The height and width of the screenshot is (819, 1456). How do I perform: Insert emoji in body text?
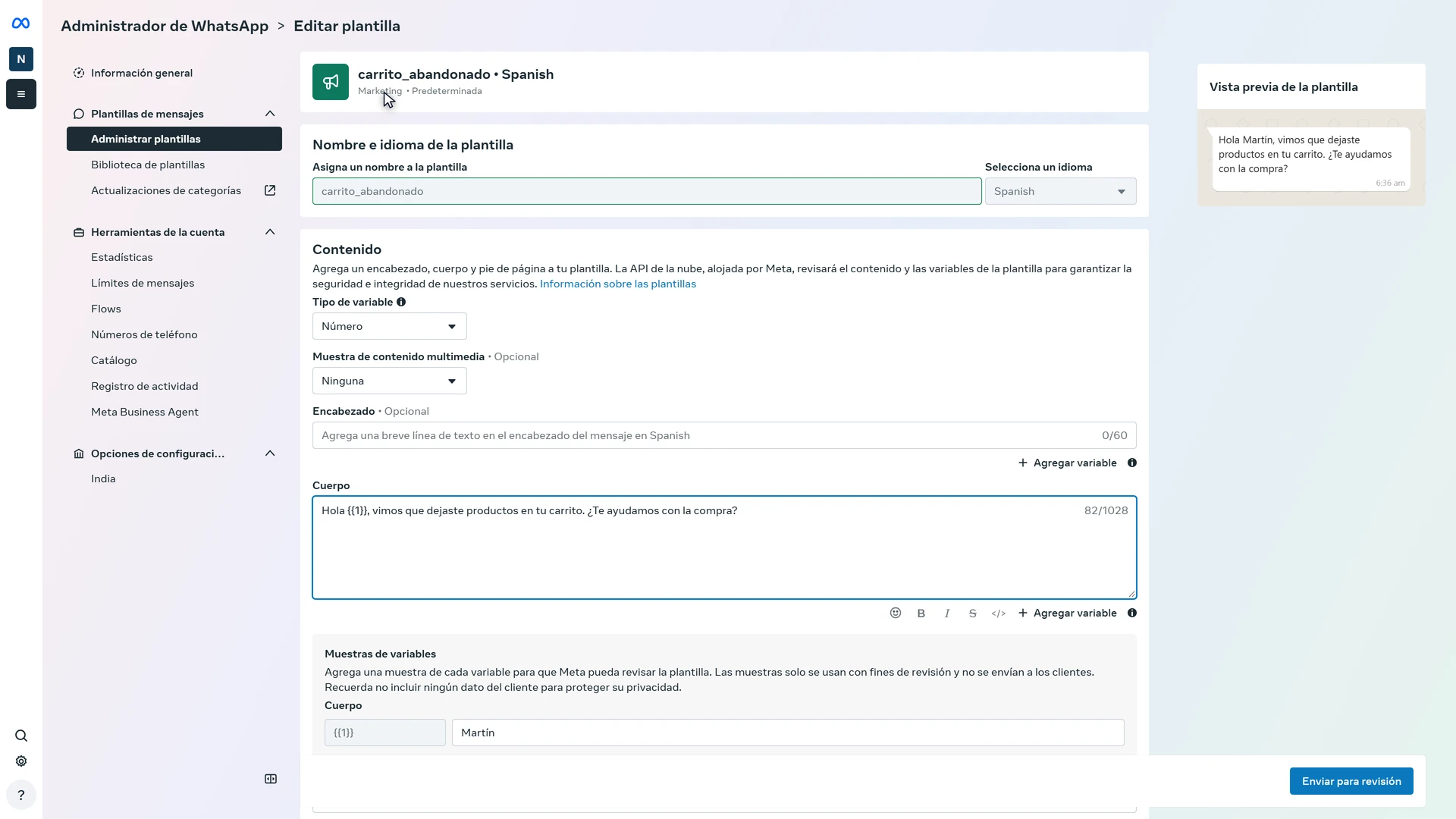896,613
